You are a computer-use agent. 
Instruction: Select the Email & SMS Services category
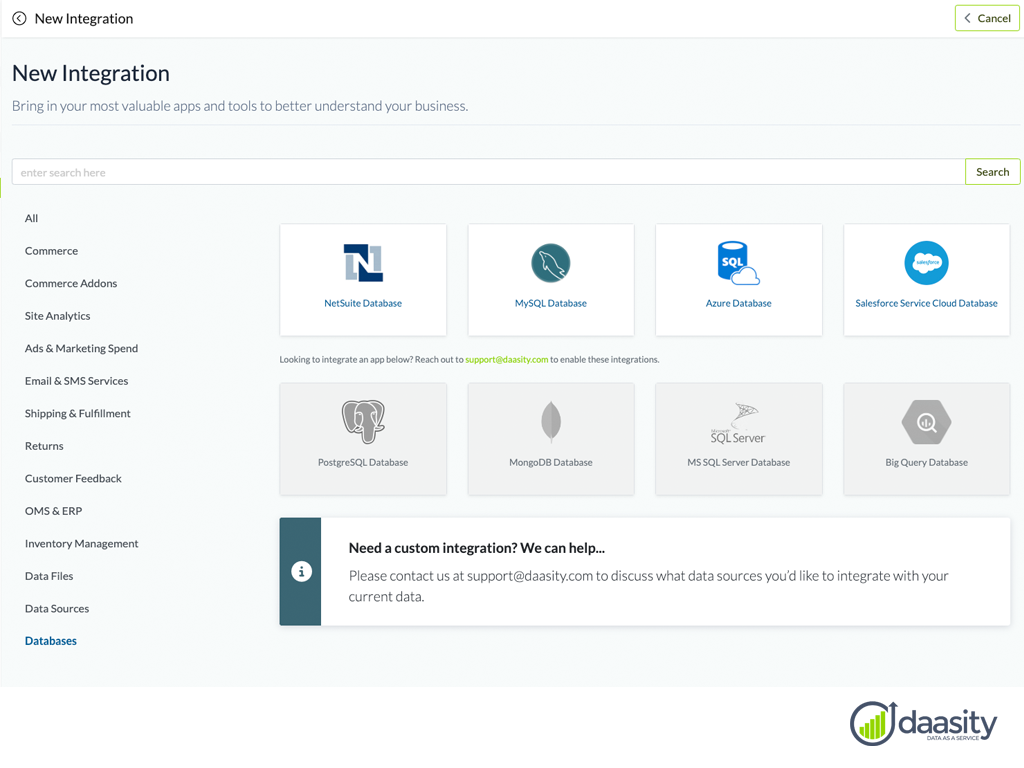pos(76,381)
